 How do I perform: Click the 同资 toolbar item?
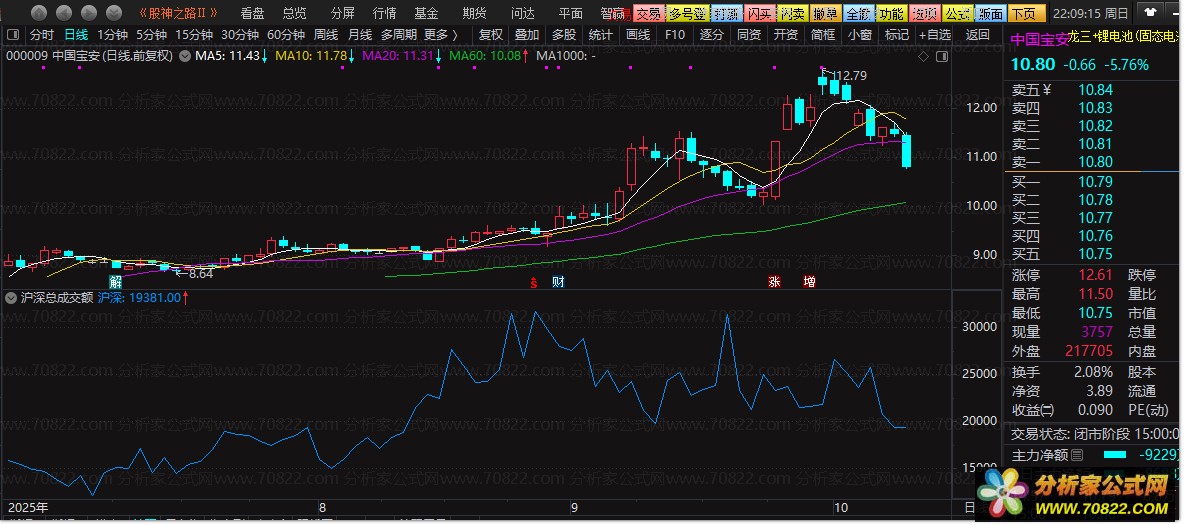click(749, 35)
